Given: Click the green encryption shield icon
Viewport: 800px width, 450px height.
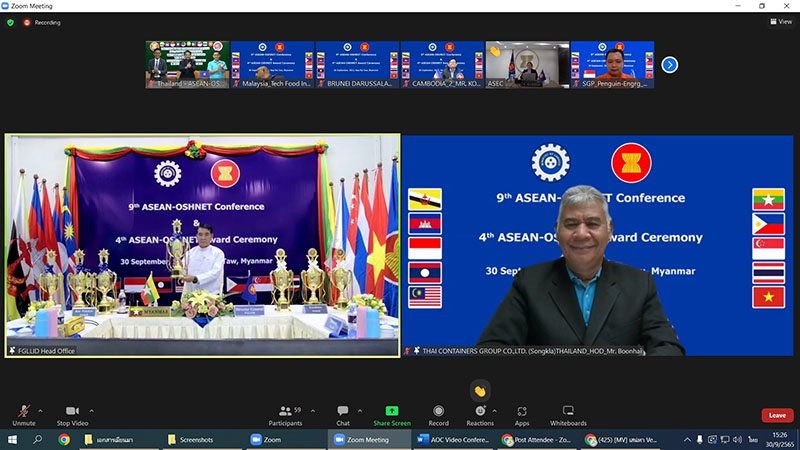Looking at the screenshot, I should click(11, 21).
